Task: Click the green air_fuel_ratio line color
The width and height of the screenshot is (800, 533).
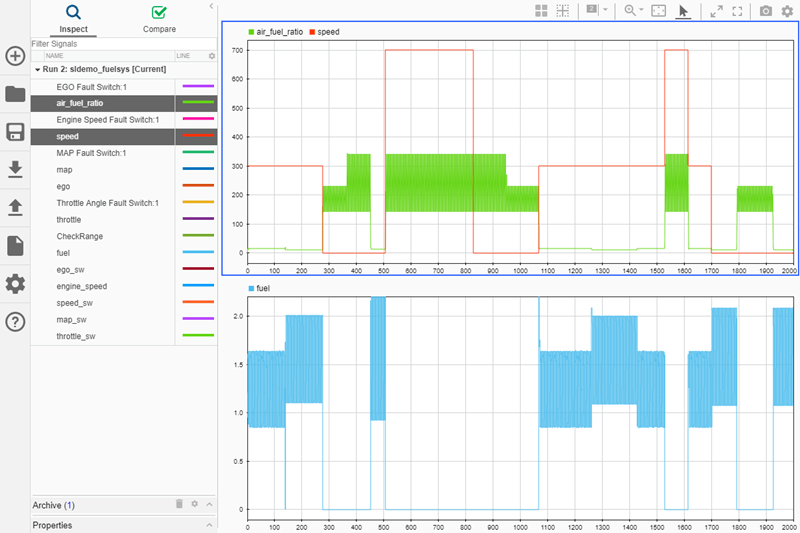Action: [198, 102]
